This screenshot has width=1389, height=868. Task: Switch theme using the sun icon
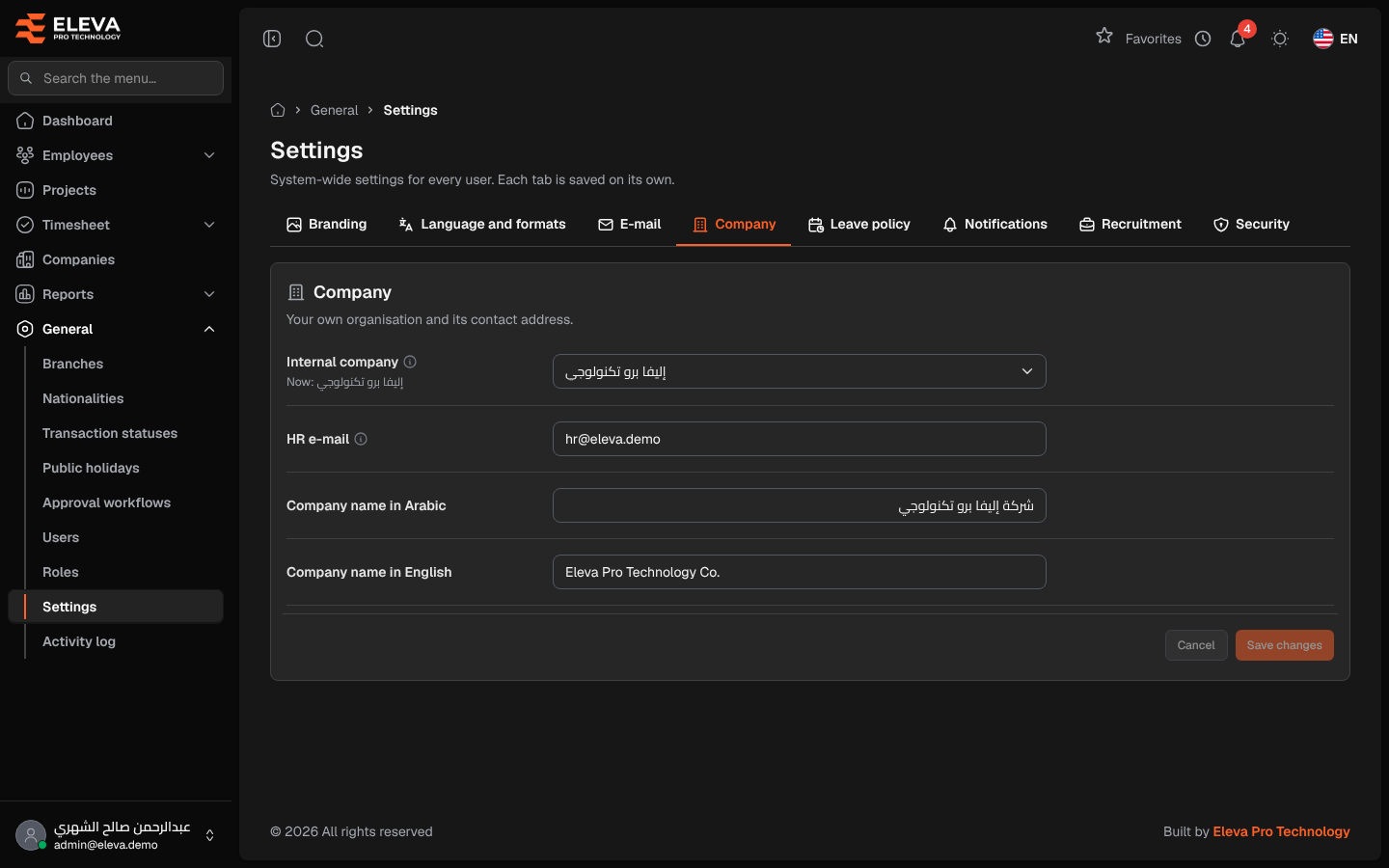point(1280,39)
